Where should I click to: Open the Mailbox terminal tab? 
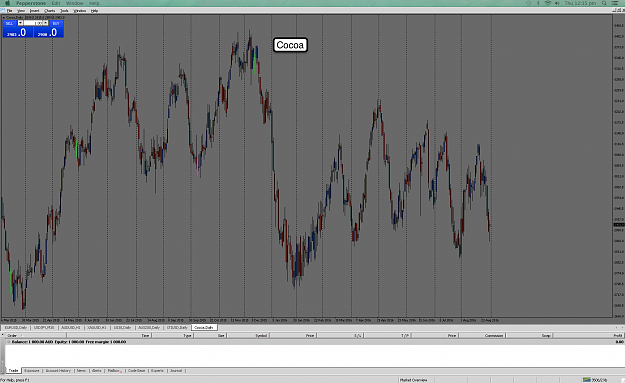click(x=114, y=371)
